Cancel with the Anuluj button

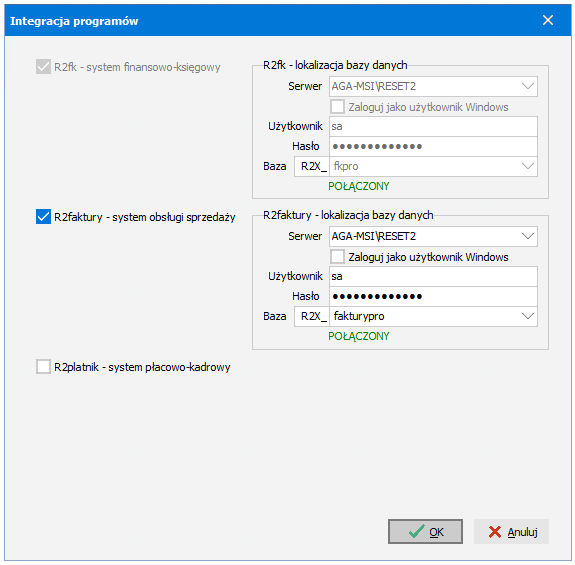click(x=512, y=531)
